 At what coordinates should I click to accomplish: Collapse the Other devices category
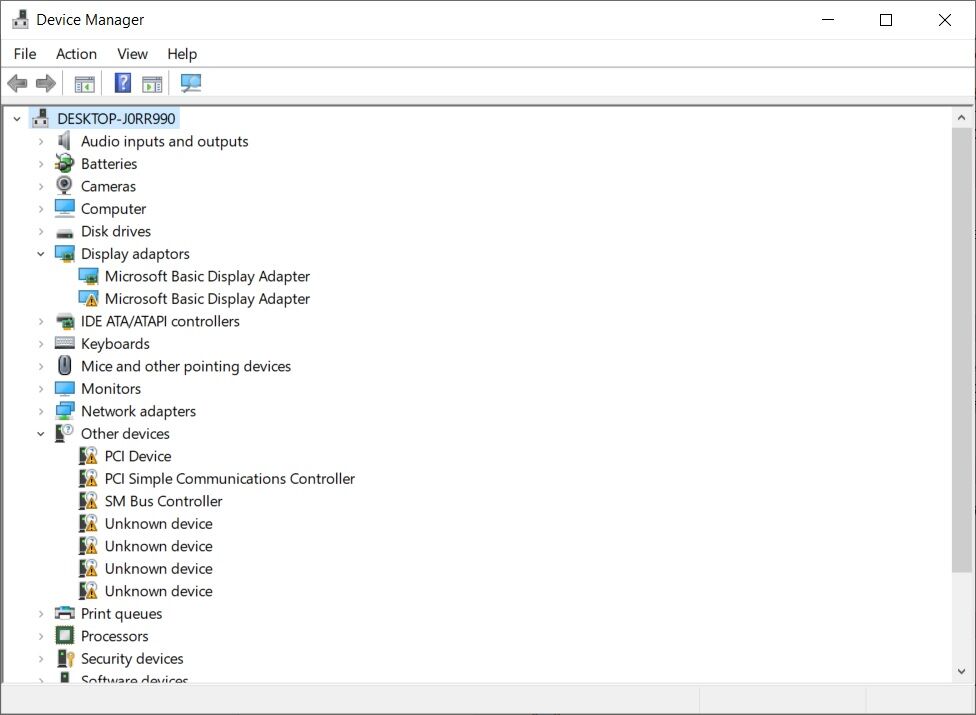tap(40, 434)
